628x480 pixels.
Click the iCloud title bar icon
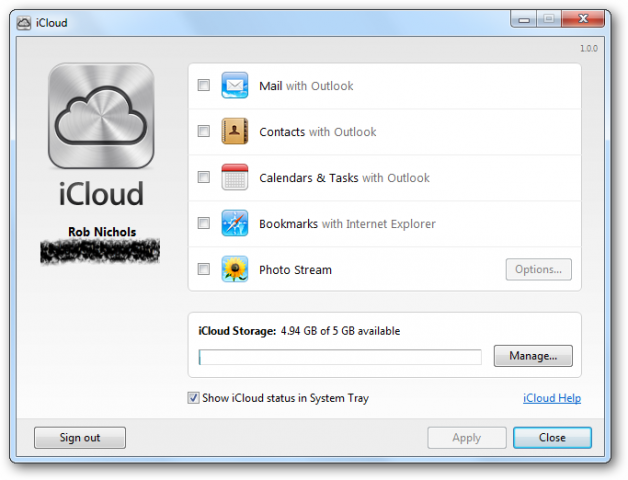pyautogui.click(x=24, y=23)
